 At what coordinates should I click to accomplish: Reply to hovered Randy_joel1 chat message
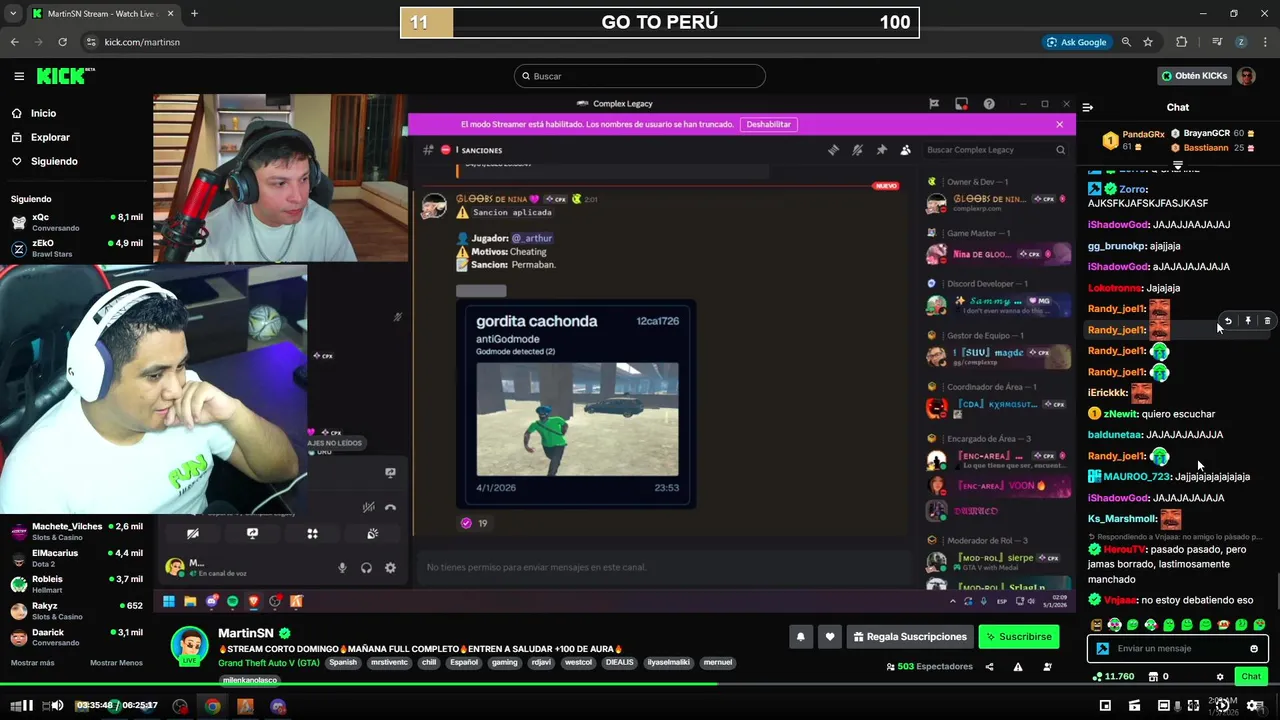click(1228, 321)
